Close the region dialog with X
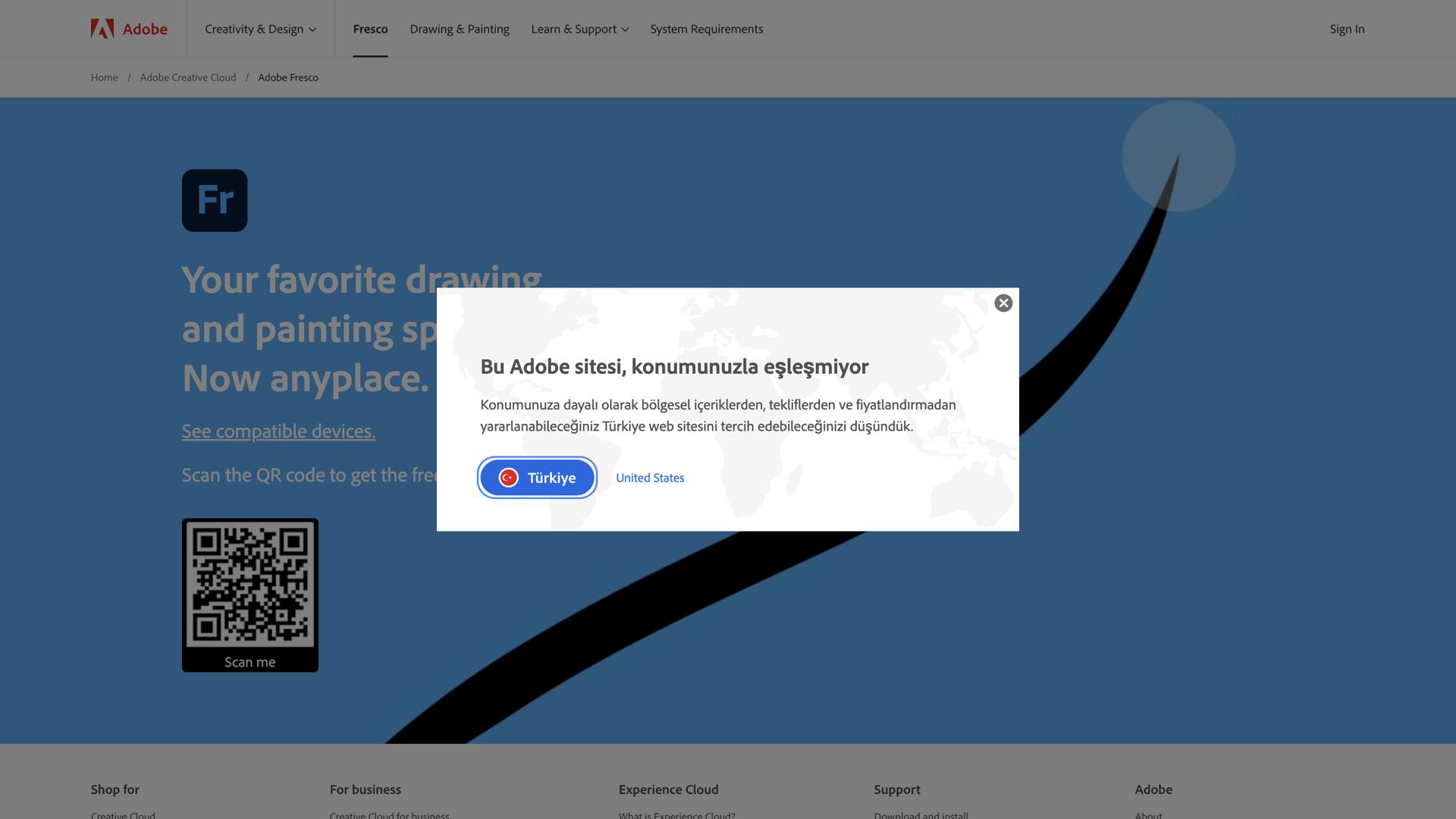This screenshot has width=1456, height=819. [x=1003, y=303]
